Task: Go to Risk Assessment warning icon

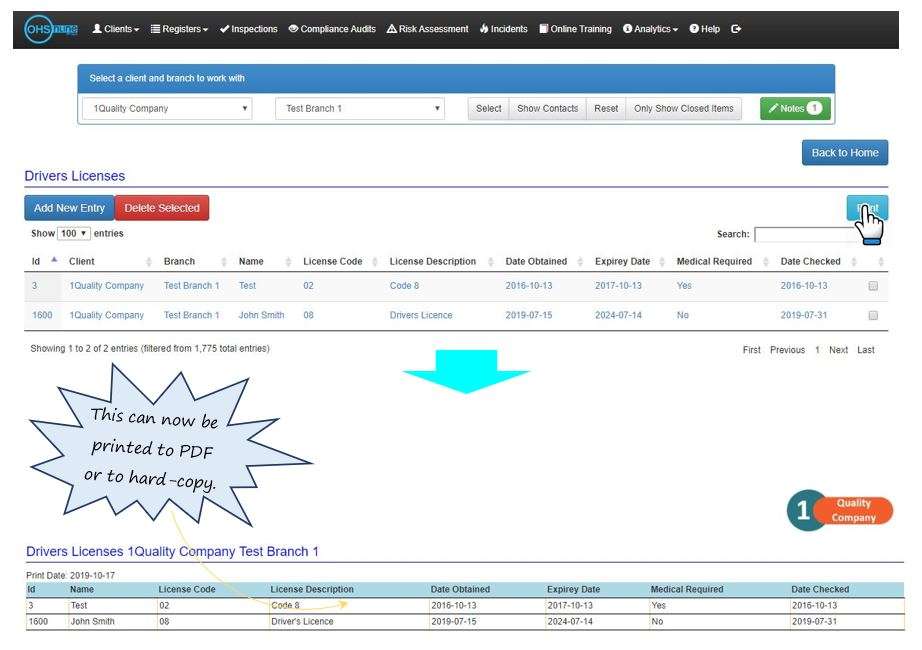Action: [427, 29]
